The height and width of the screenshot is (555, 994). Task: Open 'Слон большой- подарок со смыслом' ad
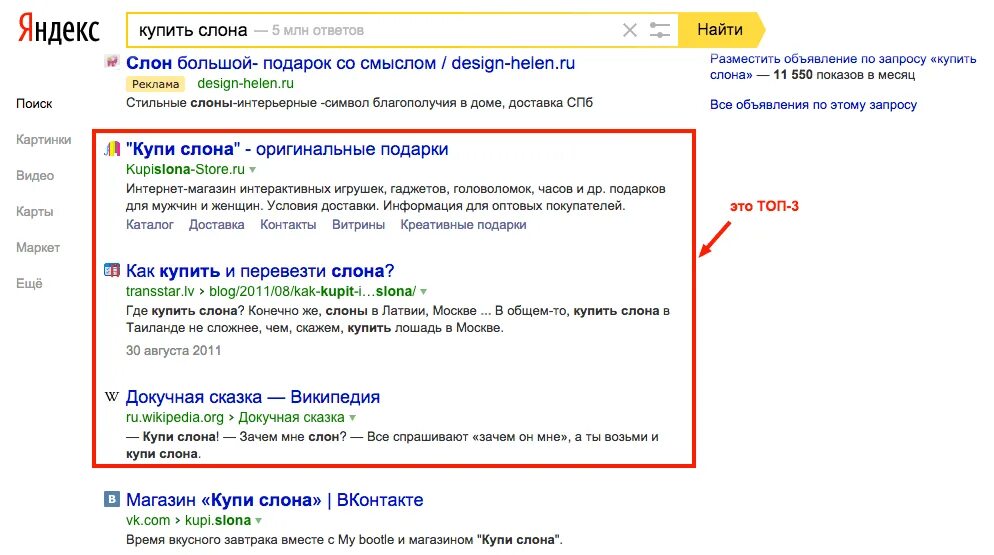[351, 63]
